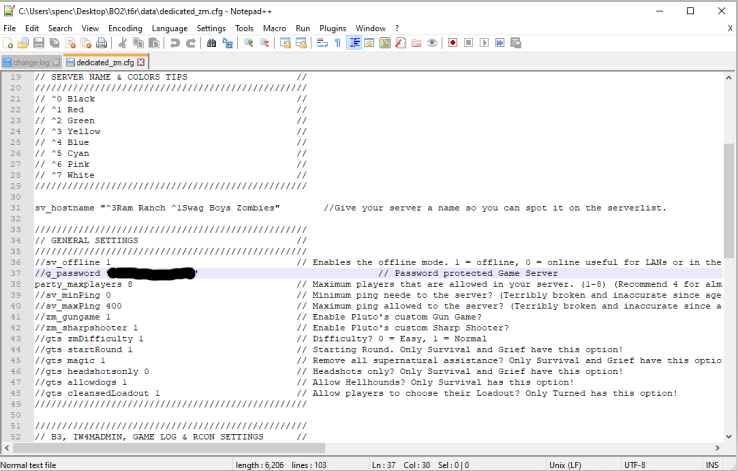This screenshot has width=738, height=471.
Task: Open the File menu
Action: pyautogui.click(x=10, y=28)
